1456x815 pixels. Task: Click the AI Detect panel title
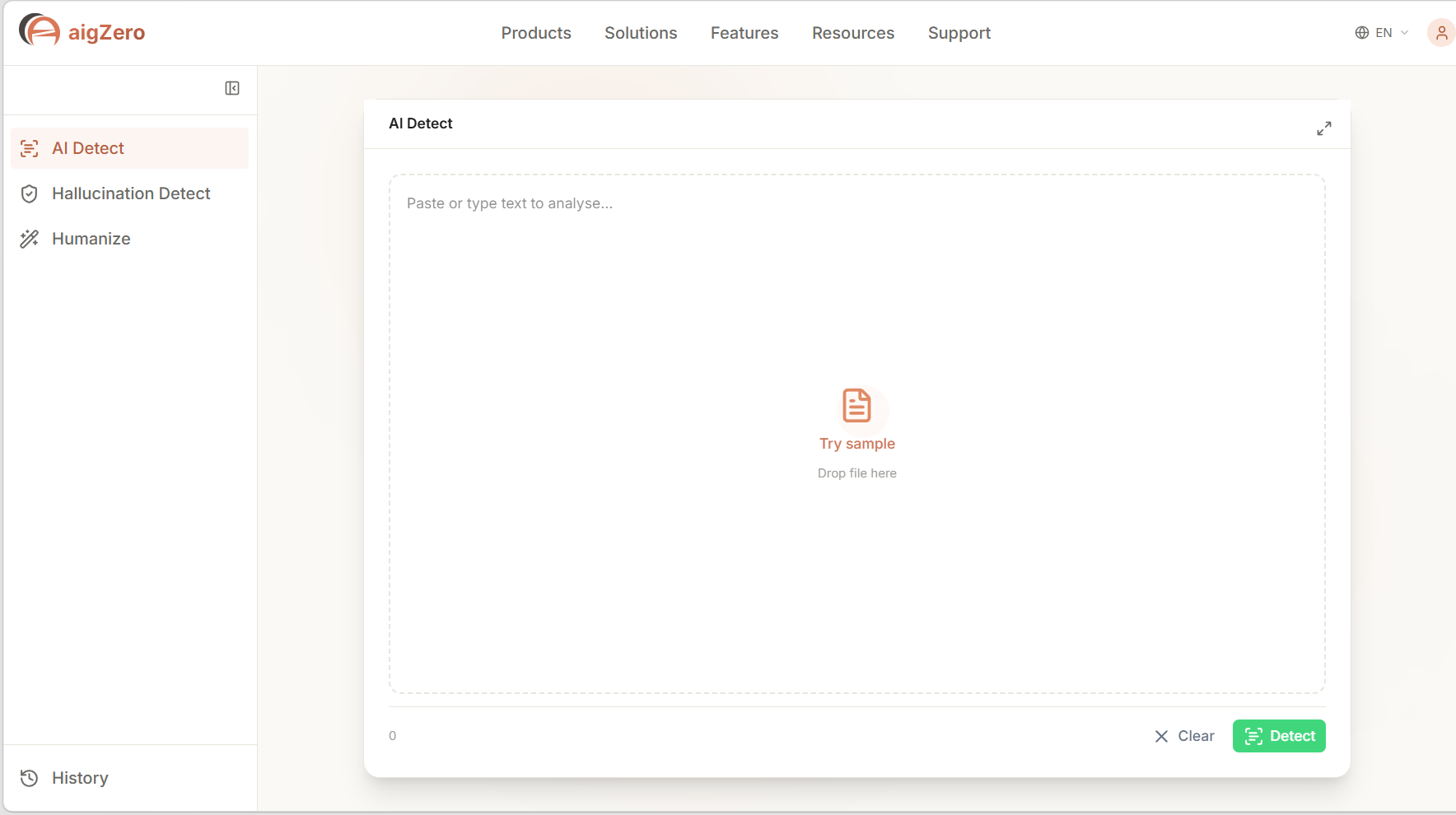[421, 123]
